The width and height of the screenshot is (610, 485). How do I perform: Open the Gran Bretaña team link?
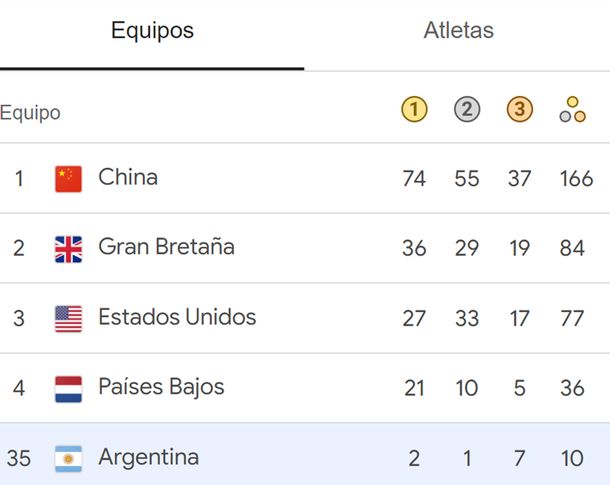[166, 247]
